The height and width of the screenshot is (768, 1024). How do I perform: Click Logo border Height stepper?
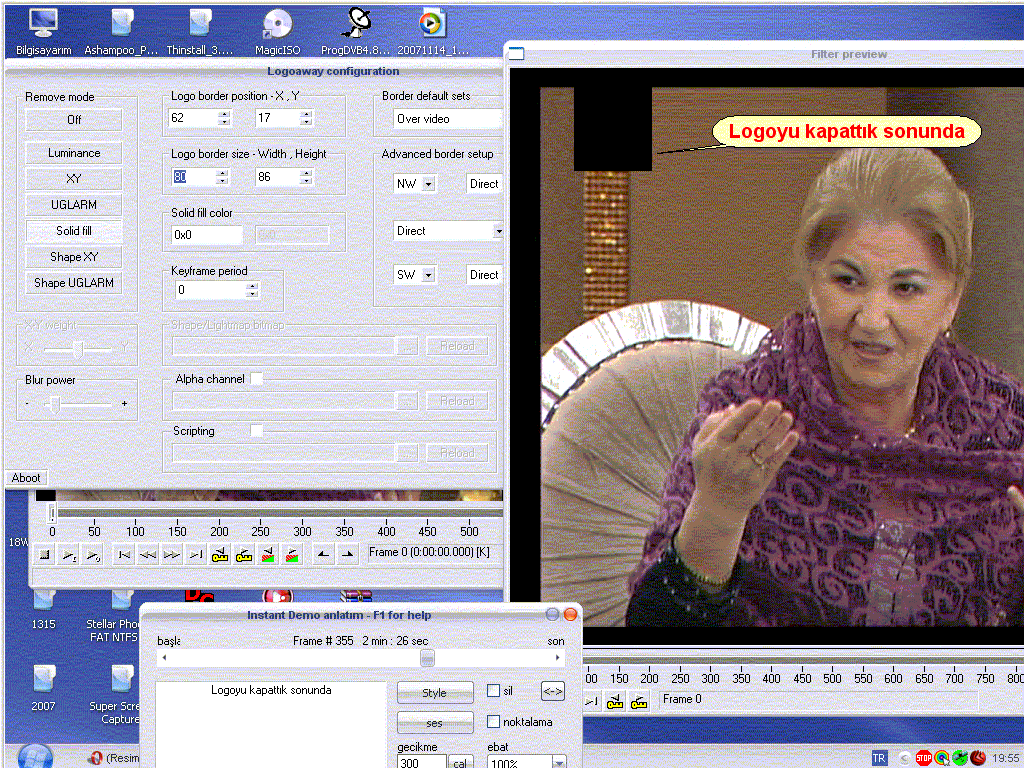306,177
